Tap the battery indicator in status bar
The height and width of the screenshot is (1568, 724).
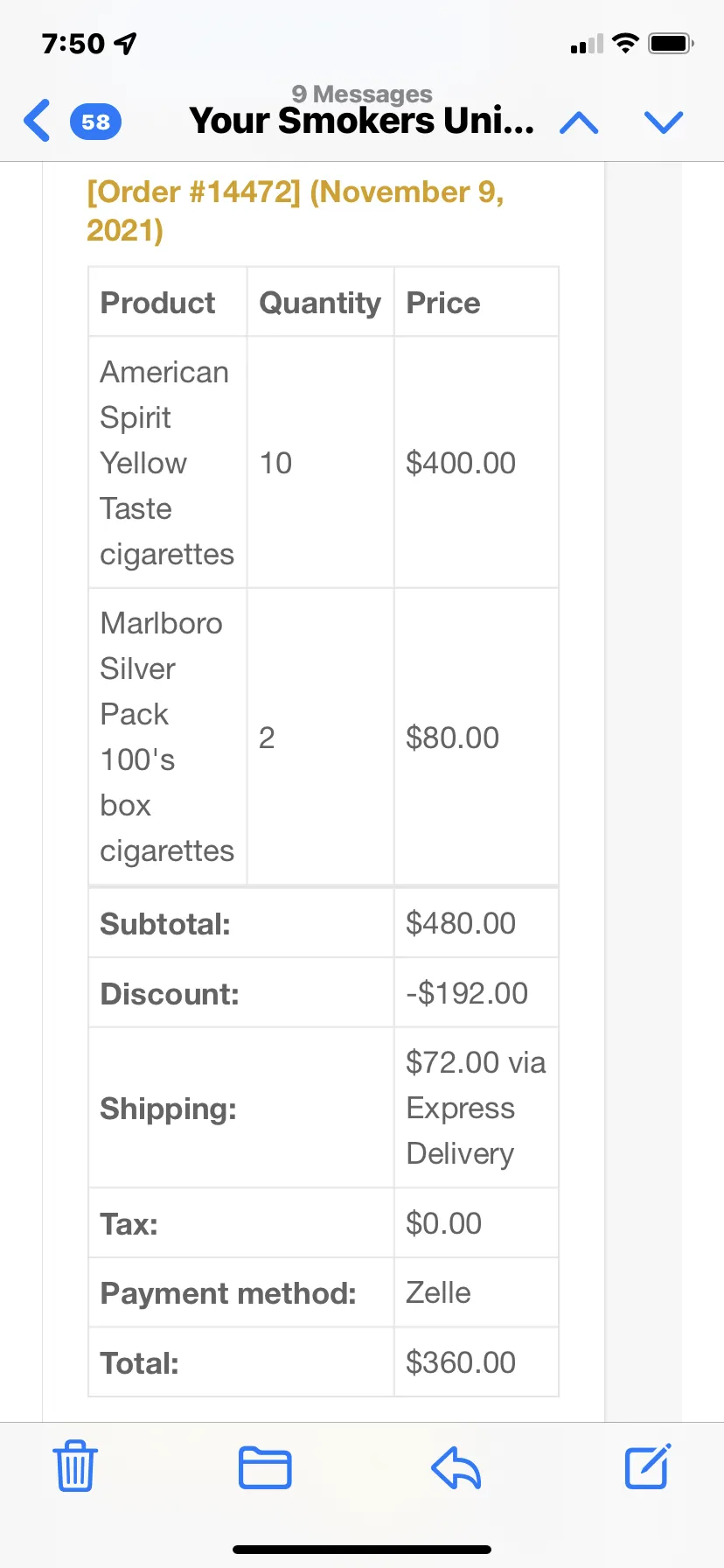pos(671,43)
